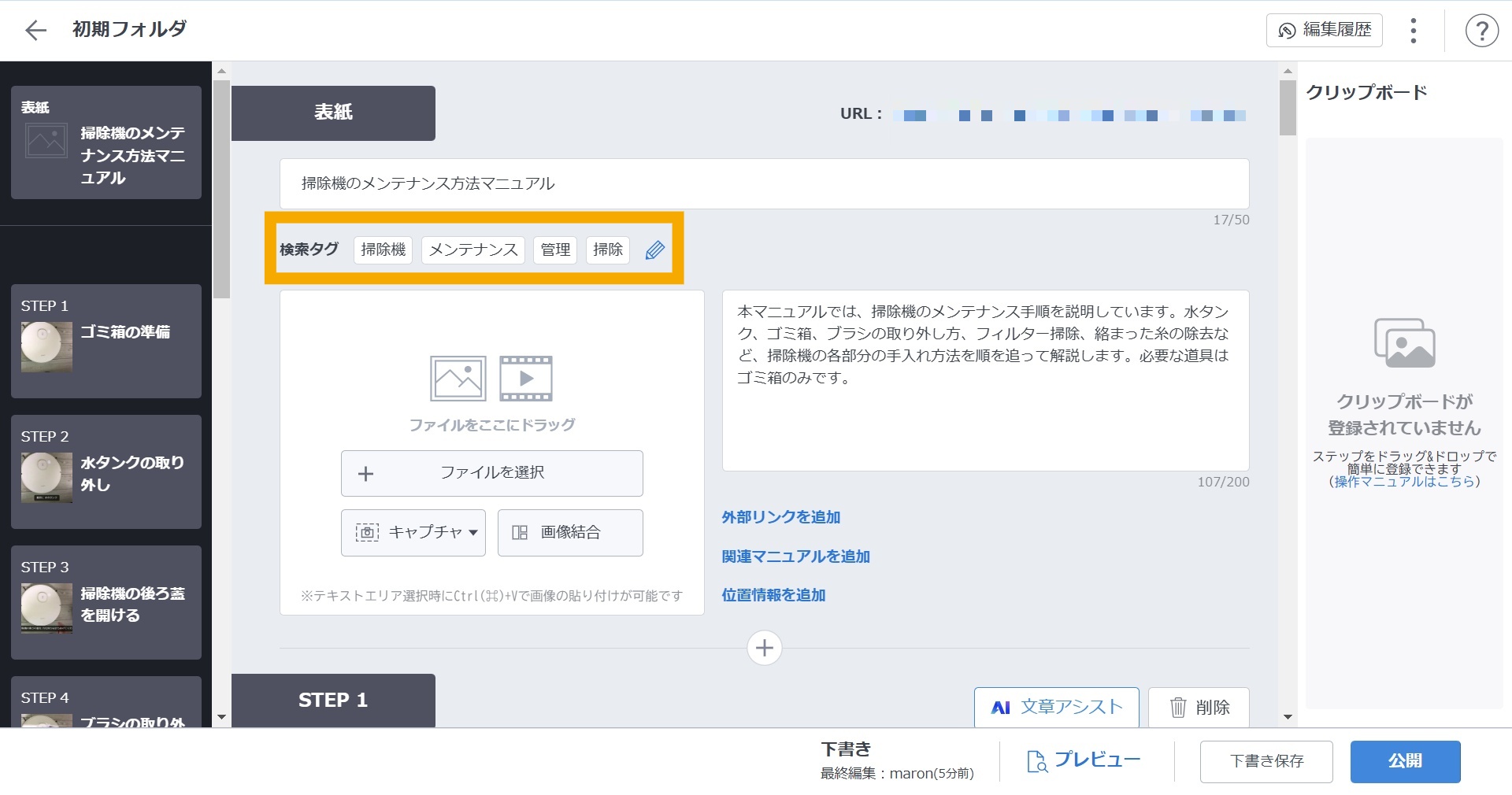This screenshot has width=1512, height=795.
Task: Click the 関連マニュアルを追加 link
Action: 795,556
